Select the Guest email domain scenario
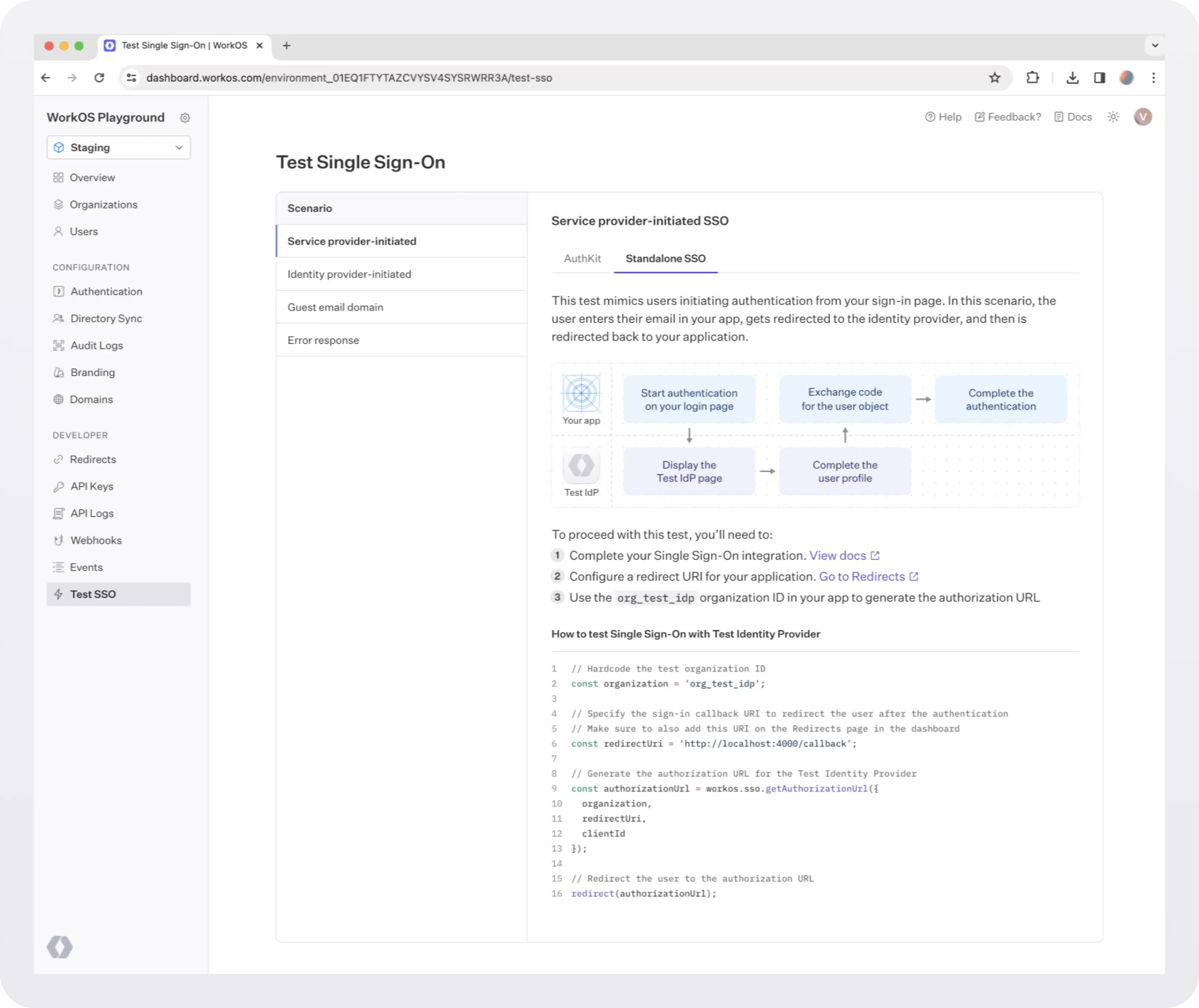Viewport: 1199px width, 1008px height. click(x=401, y=308)
